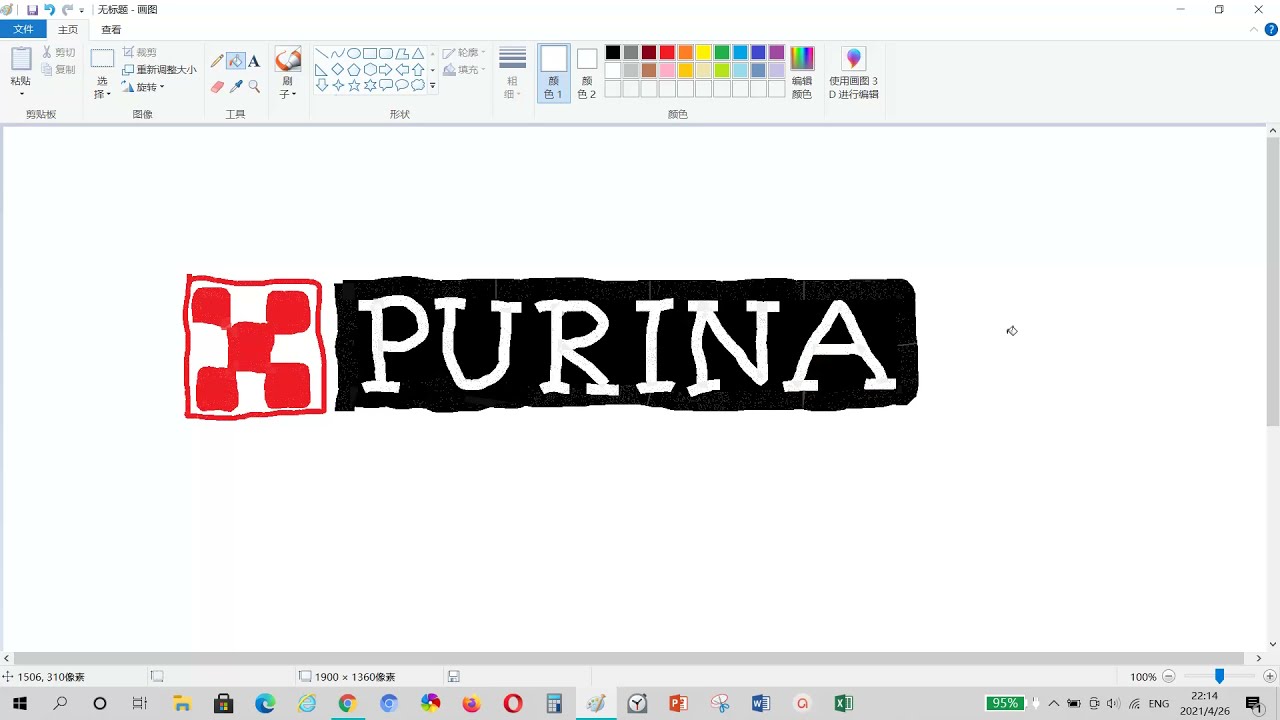This screenshot has width=1280, height=720.
Task: Select the Color 2 box
Action: [587, 73]
